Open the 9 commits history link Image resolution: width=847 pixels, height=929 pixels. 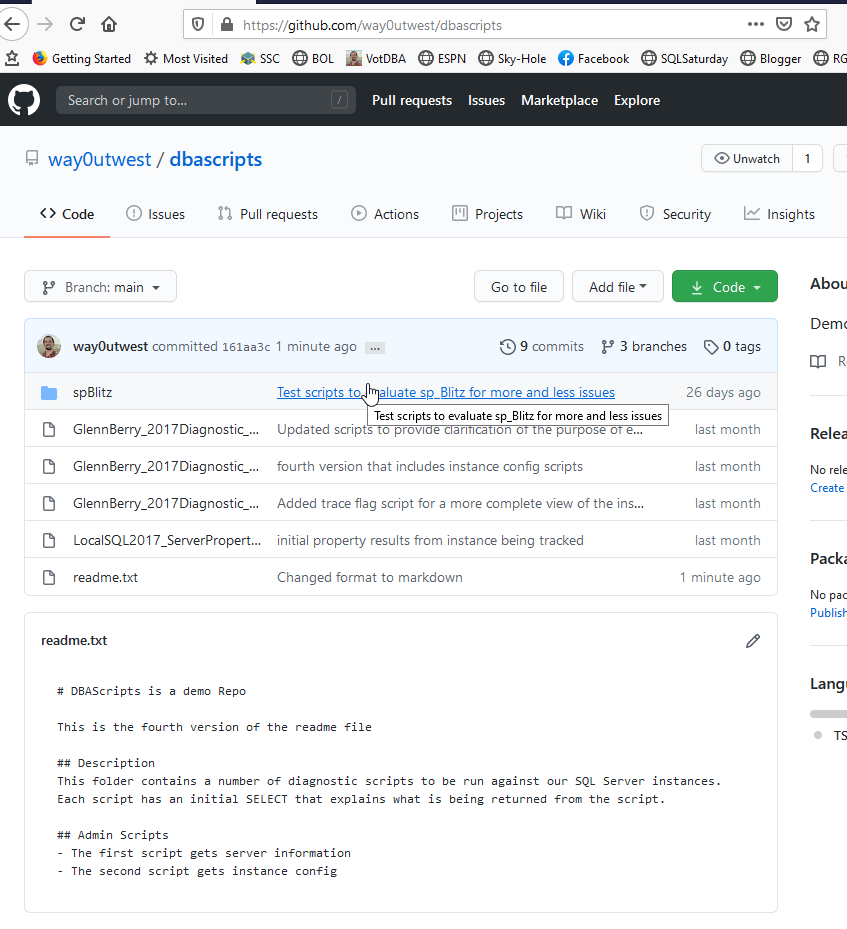pyautogui.click(x=542, y=347)
